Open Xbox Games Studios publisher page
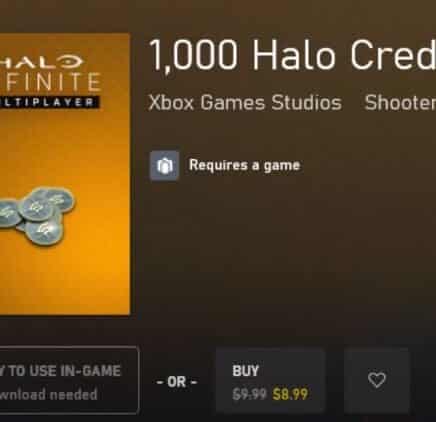Image resolution: width=436 pixels, height=422 pixels. click(x=245, y=102)
